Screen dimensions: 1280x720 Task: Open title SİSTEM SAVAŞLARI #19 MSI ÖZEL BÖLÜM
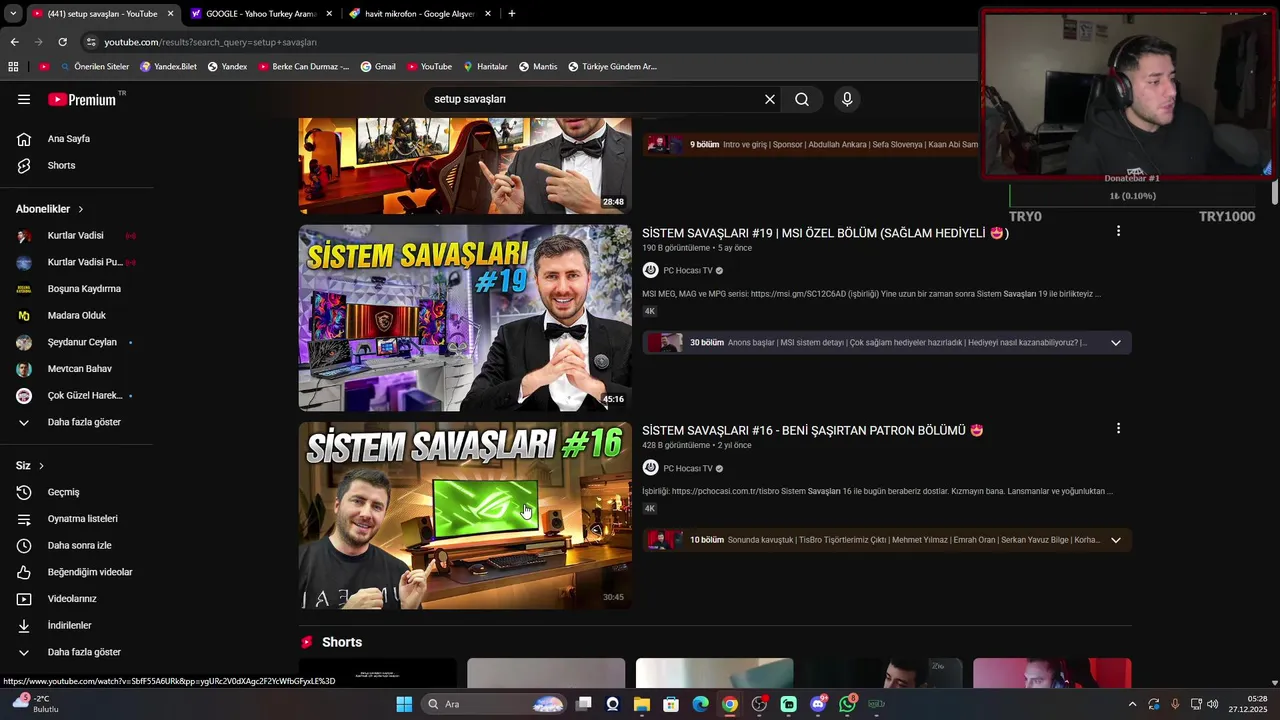[x=825, y=233]
